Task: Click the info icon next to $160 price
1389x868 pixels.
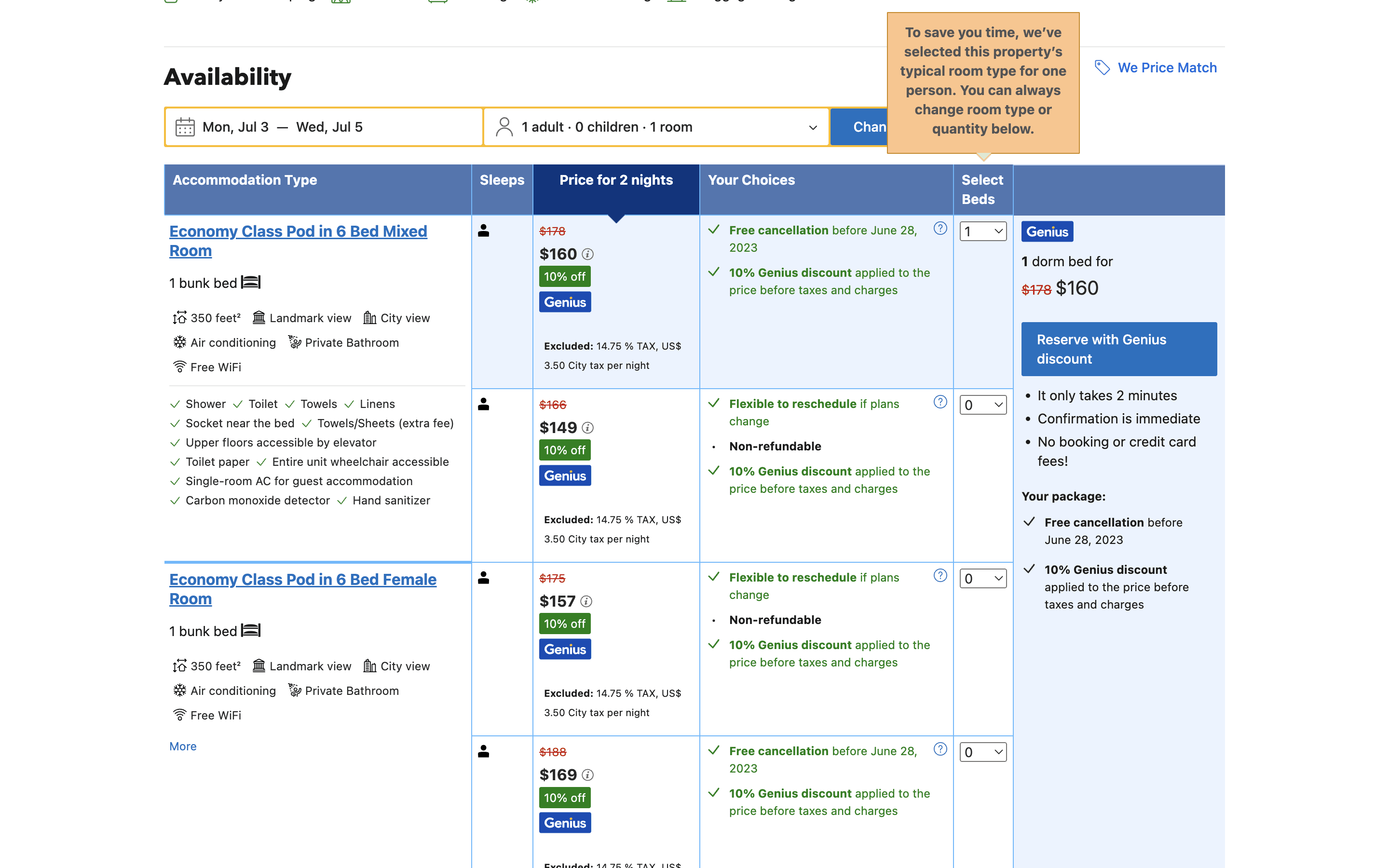Action: 588,254
